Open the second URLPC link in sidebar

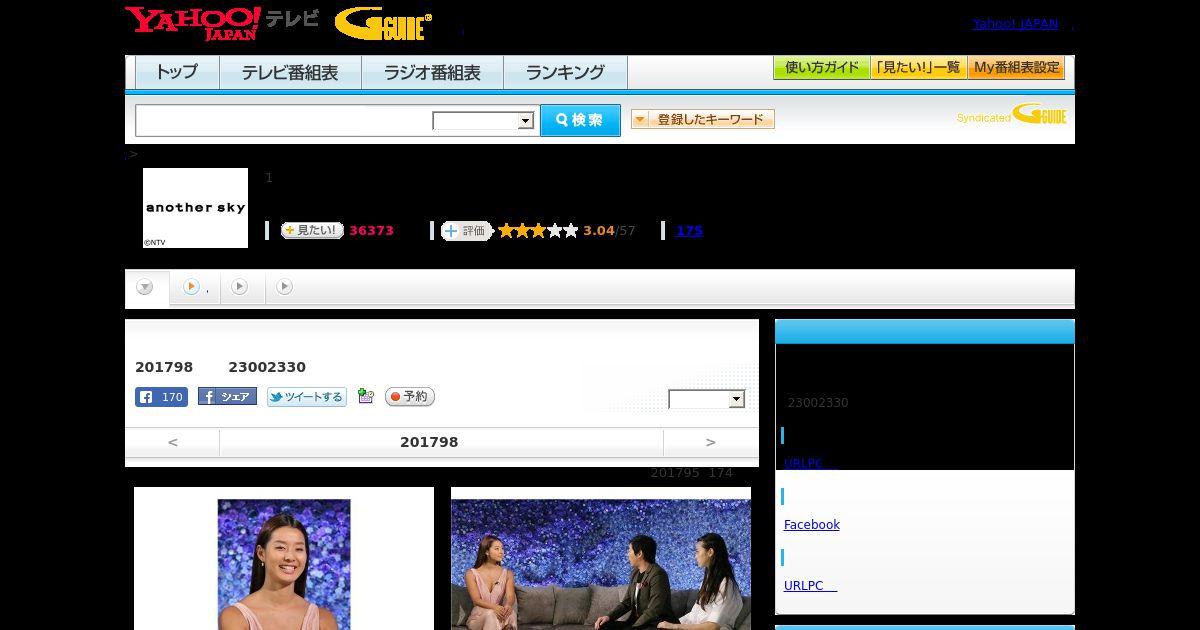[810, 586]
